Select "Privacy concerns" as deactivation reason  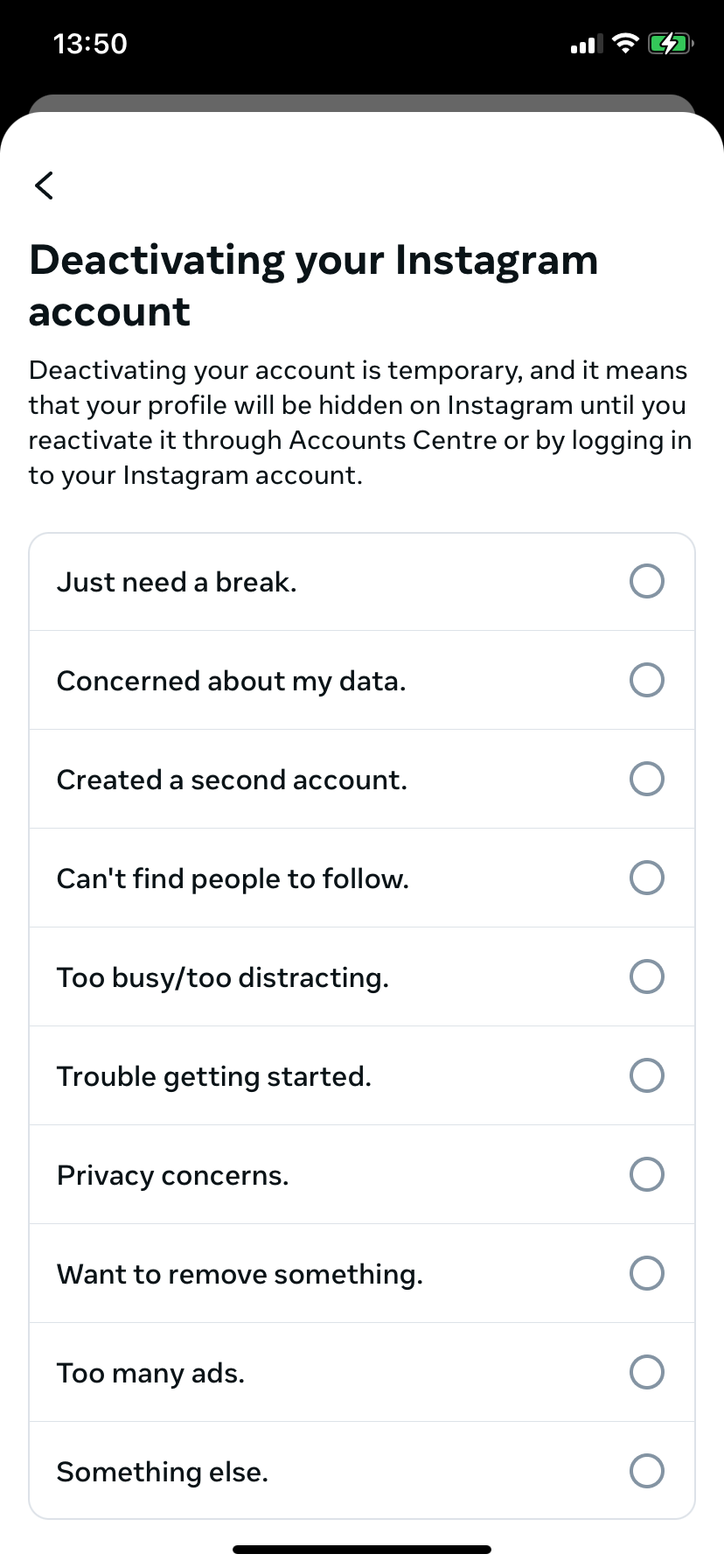646,1174
